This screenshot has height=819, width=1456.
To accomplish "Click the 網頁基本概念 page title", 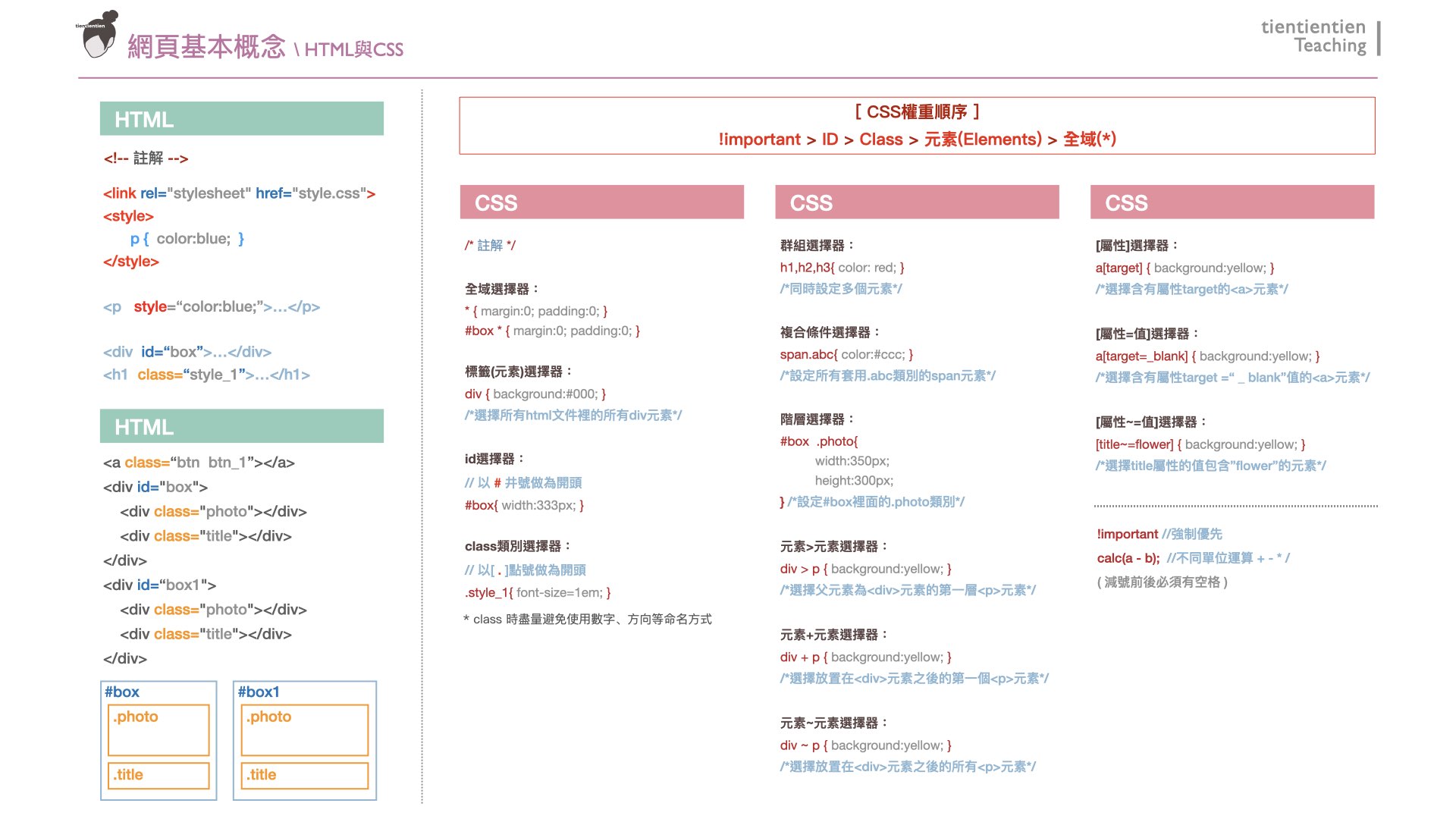I will tap(206, 47).
